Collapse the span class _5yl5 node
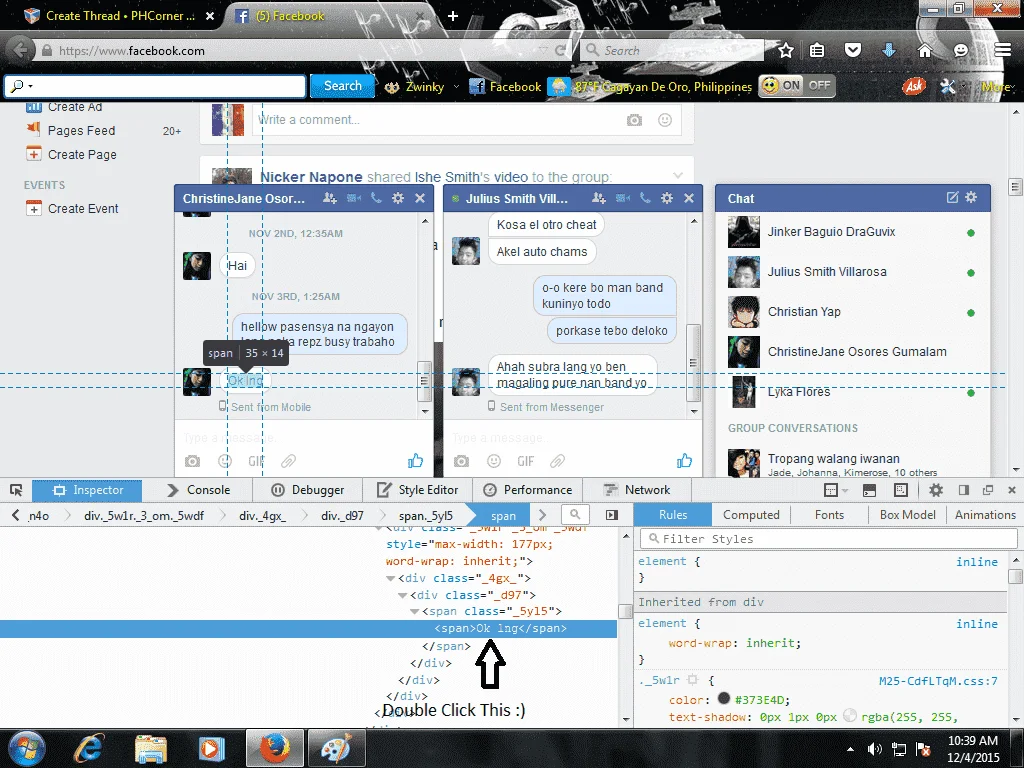 pyautogui.click(x=414, y=611)
